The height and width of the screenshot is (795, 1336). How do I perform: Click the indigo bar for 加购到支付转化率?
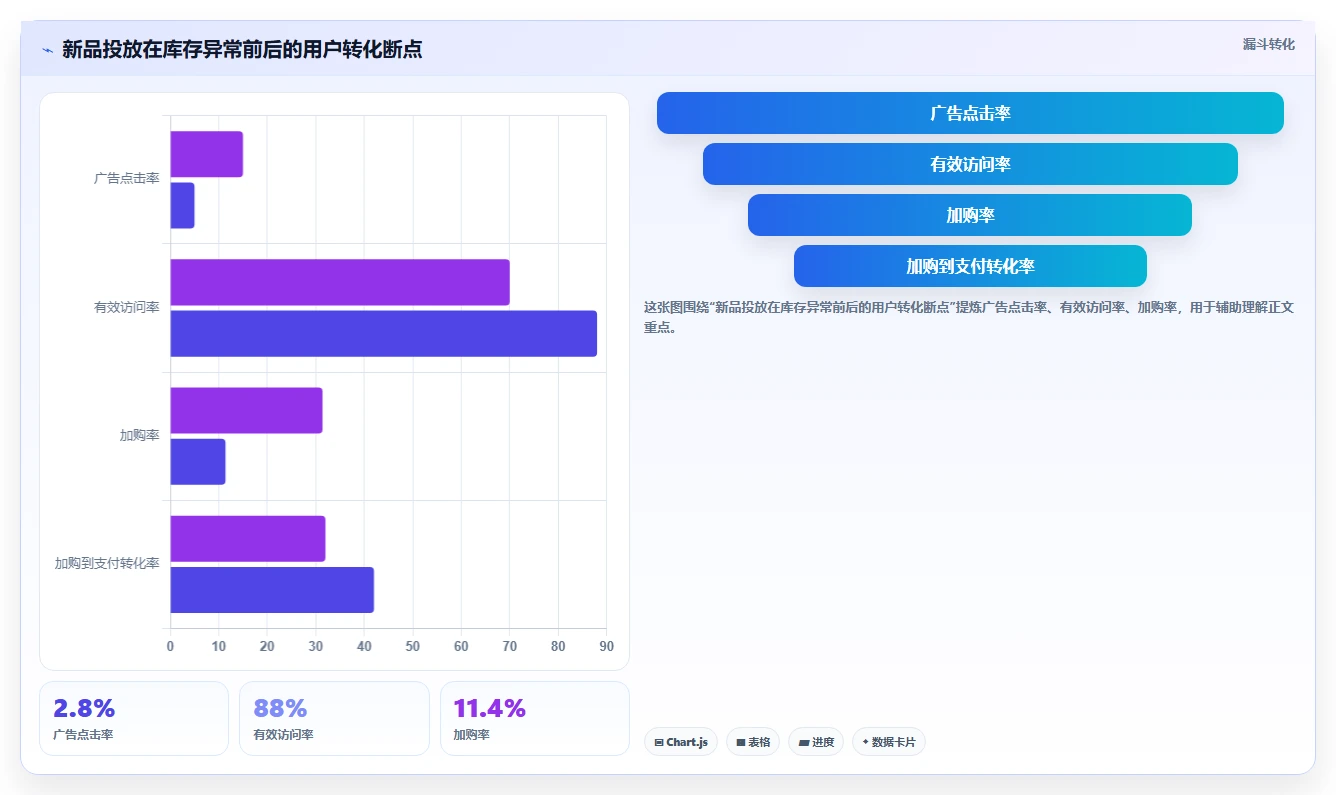click(272, 590)
